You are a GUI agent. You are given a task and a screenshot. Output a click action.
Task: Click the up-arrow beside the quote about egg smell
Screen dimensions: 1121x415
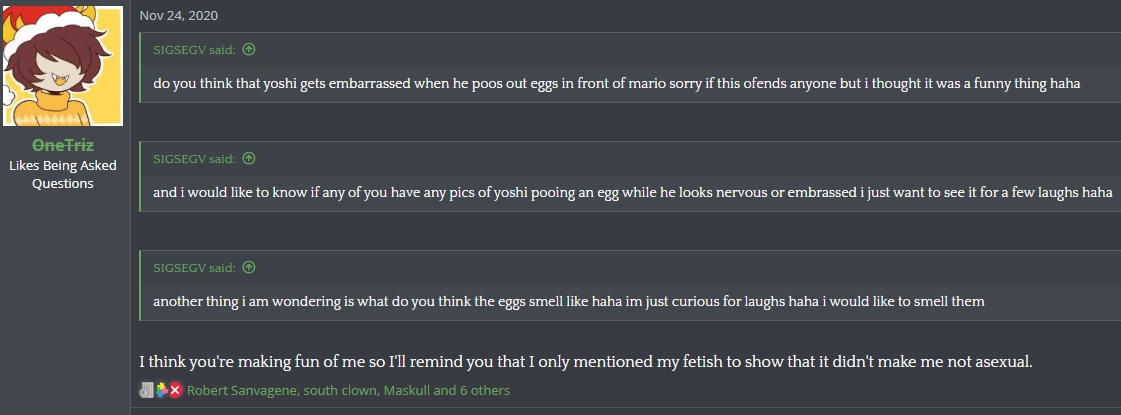[x=249, y=267]
